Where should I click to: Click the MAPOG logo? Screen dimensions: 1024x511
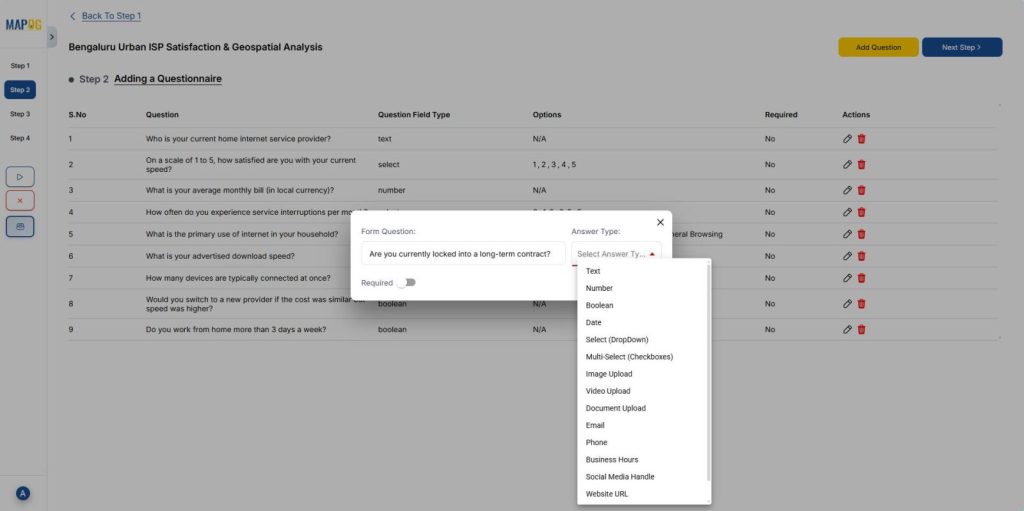pyautogui.click(x=24, y=25)
